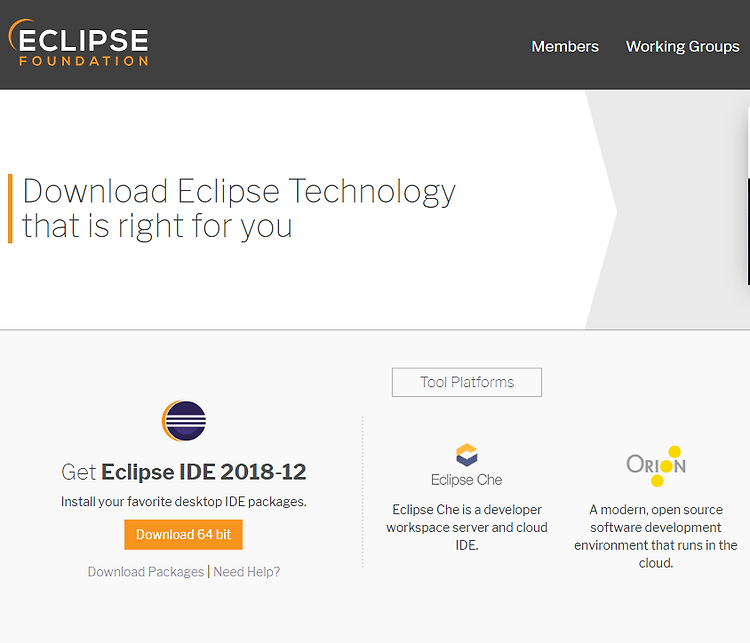
Task: Click the Eclipse Che description paragraph
Action: coord(467,527)
